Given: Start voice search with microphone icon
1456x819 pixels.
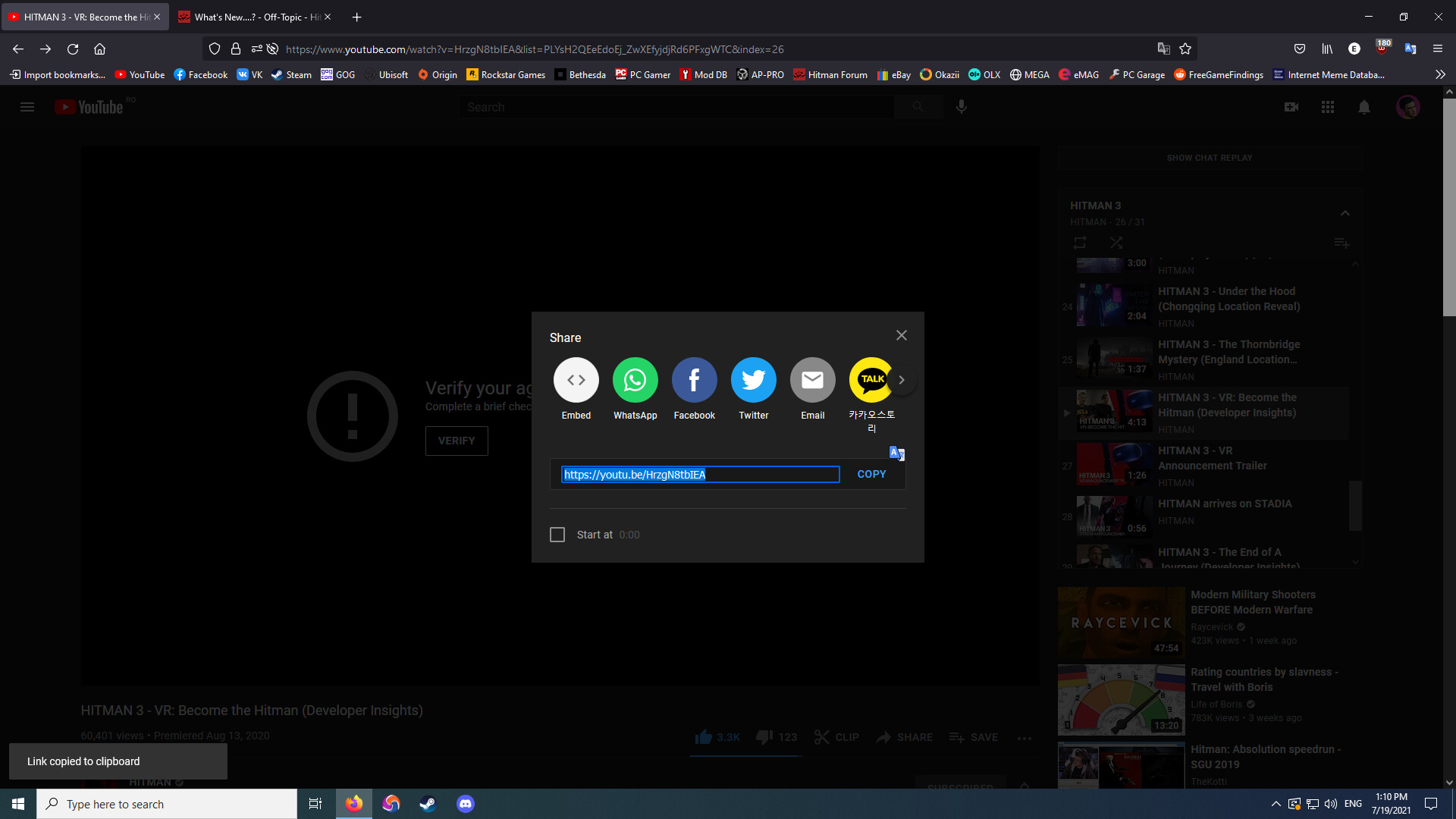Looking at the screenshot, I should point(962,107).
